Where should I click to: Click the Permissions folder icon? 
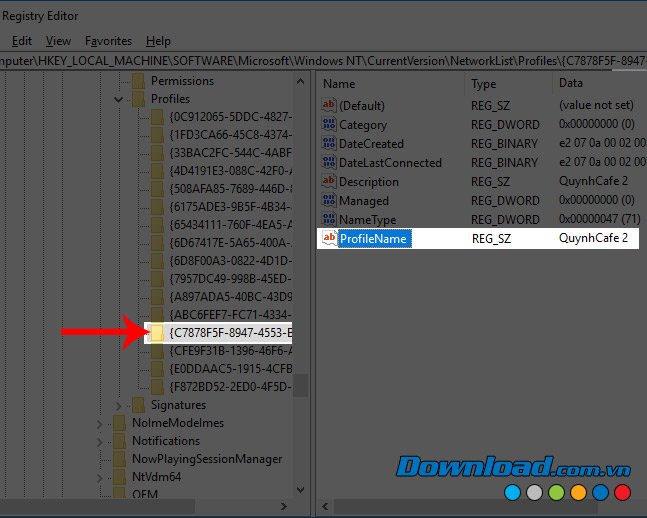point(139,81)
